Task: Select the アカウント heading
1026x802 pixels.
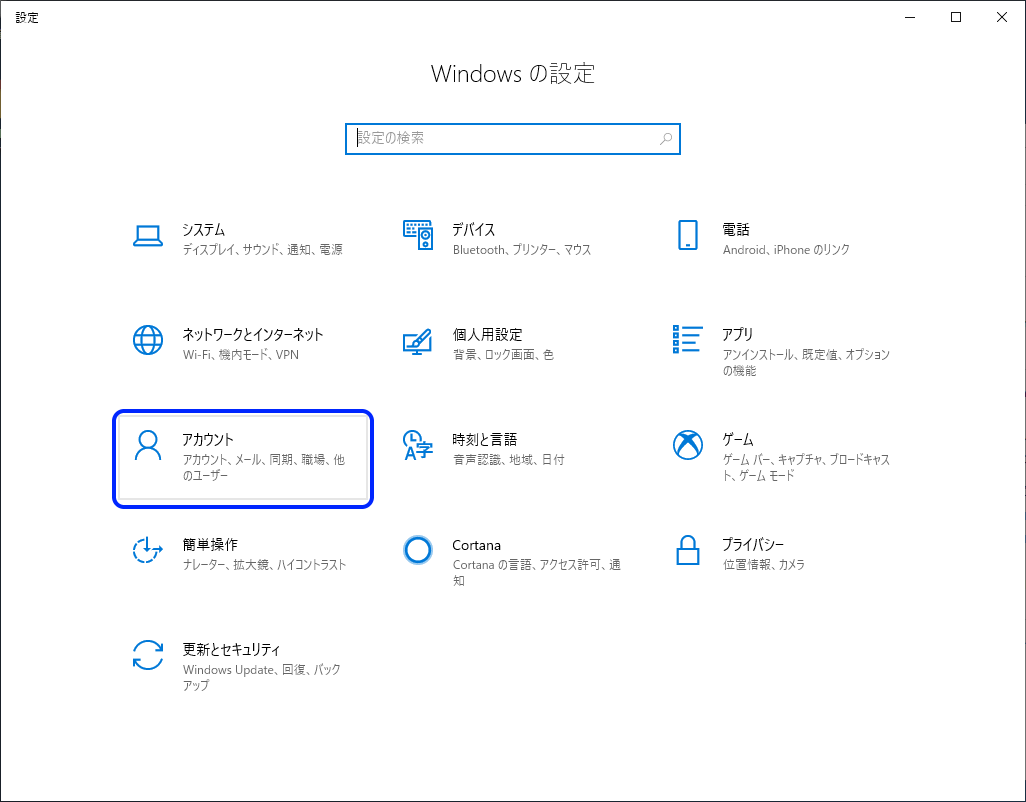Action: pyautogui.click(x=208, y=440)
